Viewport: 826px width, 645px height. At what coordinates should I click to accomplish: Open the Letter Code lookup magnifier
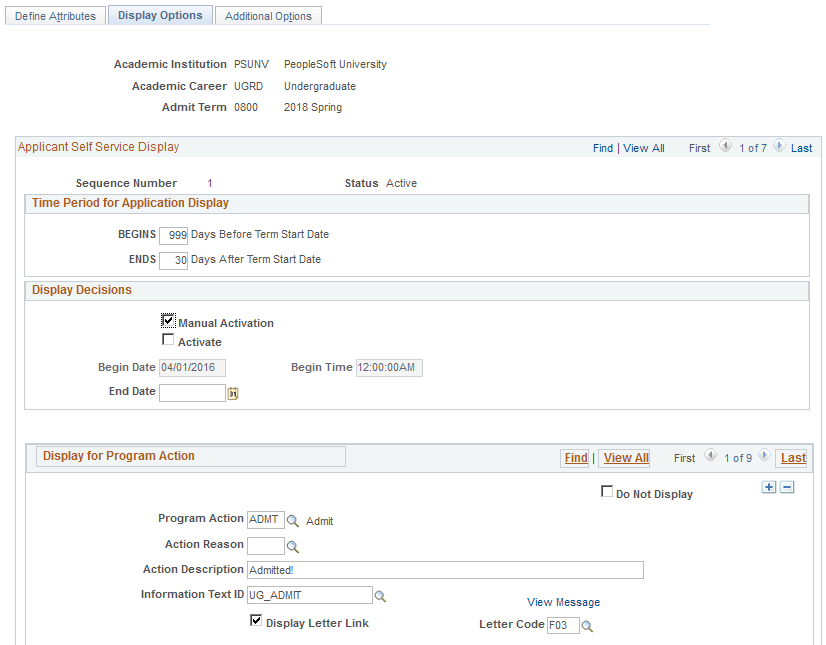tap(587, 625)
